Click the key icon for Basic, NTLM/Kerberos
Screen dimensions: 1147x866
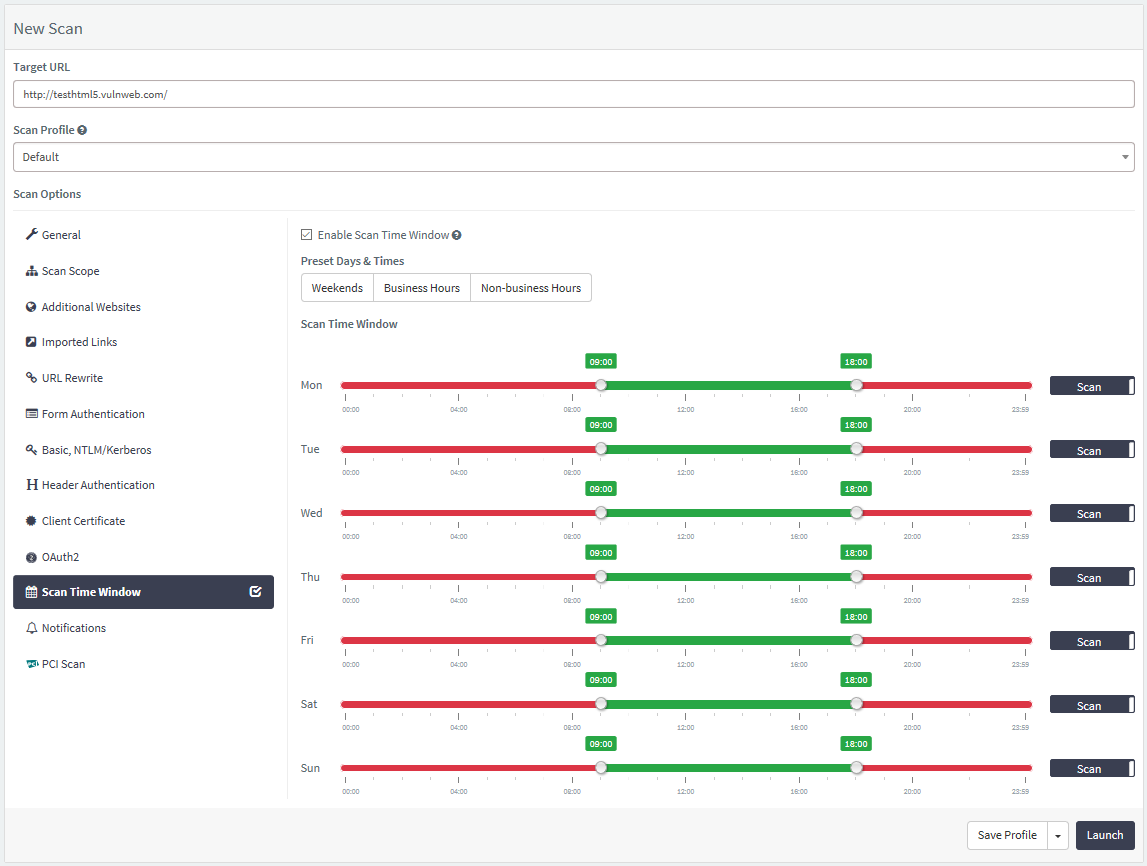pos(31,449)
